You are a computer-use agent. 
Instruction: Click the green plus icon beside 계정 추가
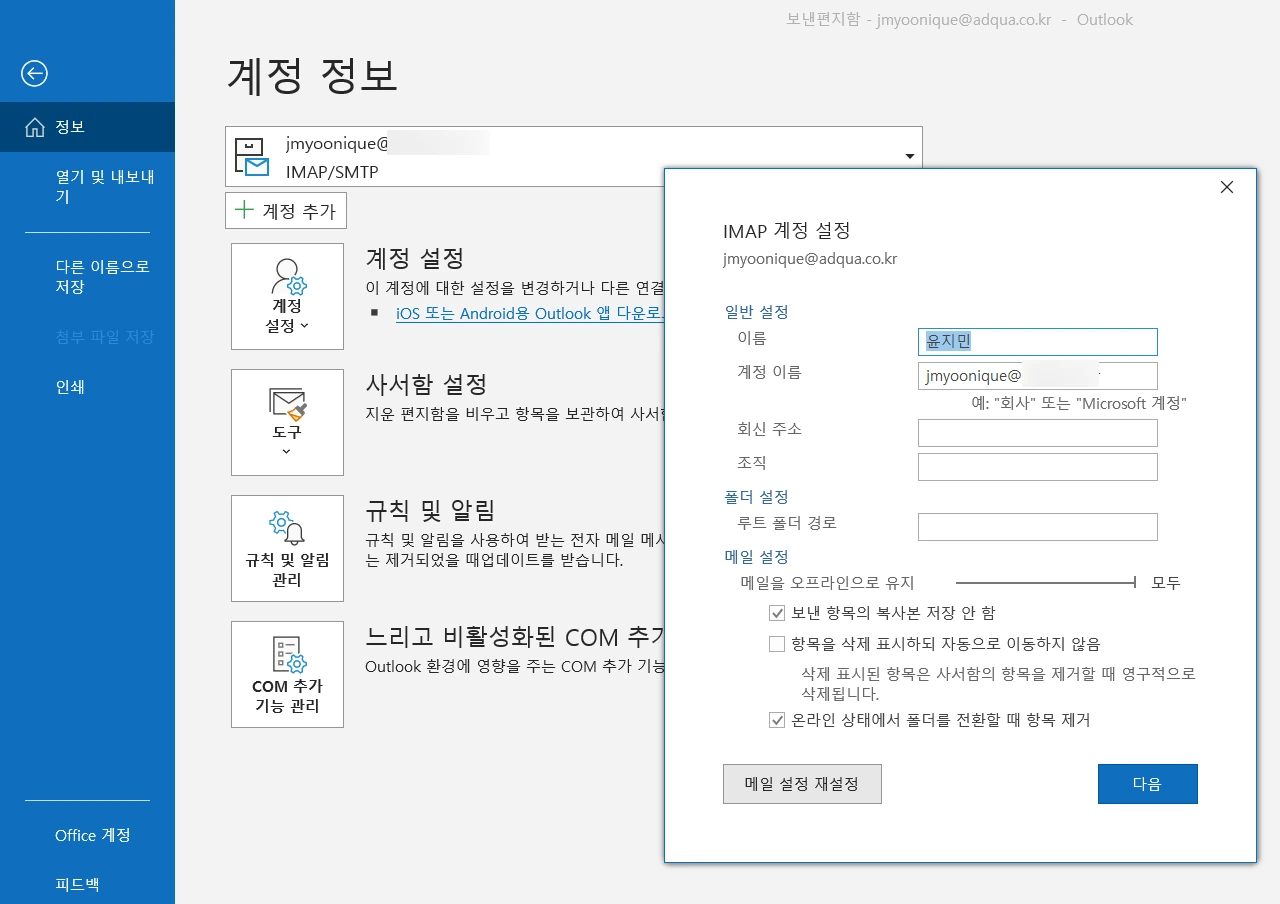(244, 210)
